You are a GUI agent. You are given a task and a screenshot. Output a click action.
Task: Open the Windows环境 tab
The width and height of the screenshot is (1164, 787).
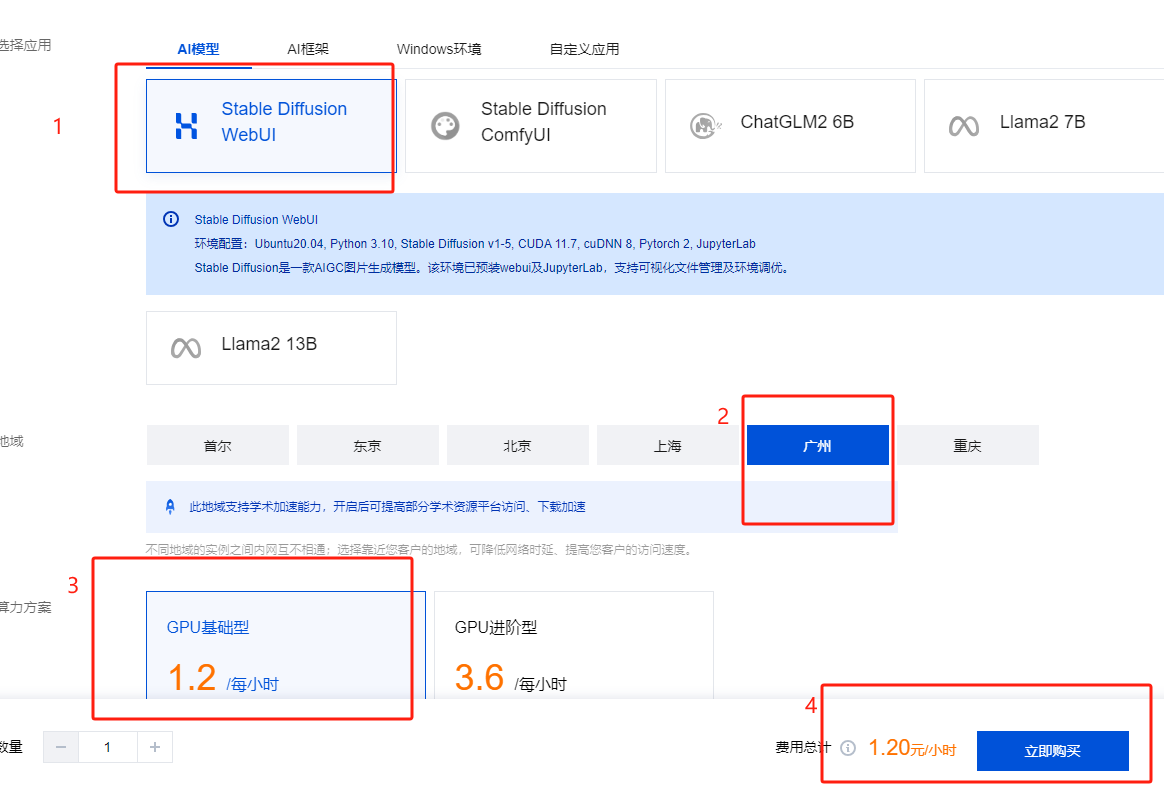click(x=439, y=49)
